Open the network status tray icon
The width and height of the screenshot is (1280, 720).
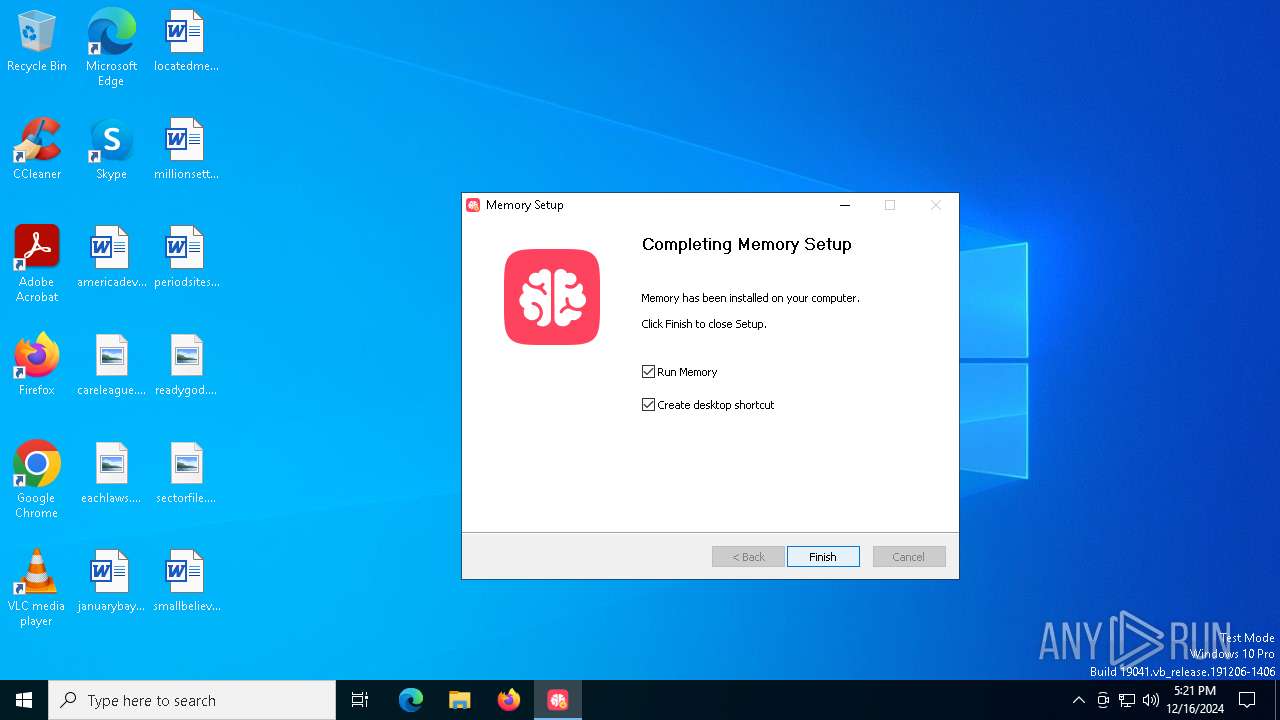click(x=1127, y=700)
